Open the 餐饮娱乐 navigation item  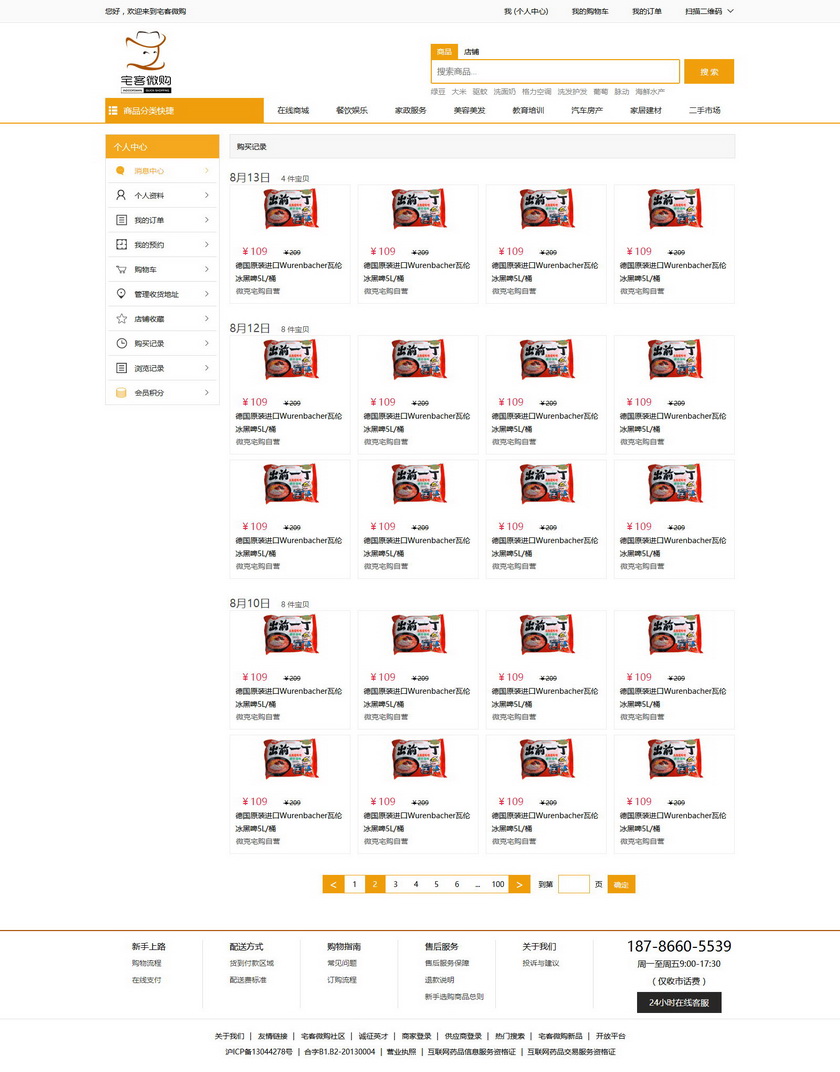coord(351,110)
